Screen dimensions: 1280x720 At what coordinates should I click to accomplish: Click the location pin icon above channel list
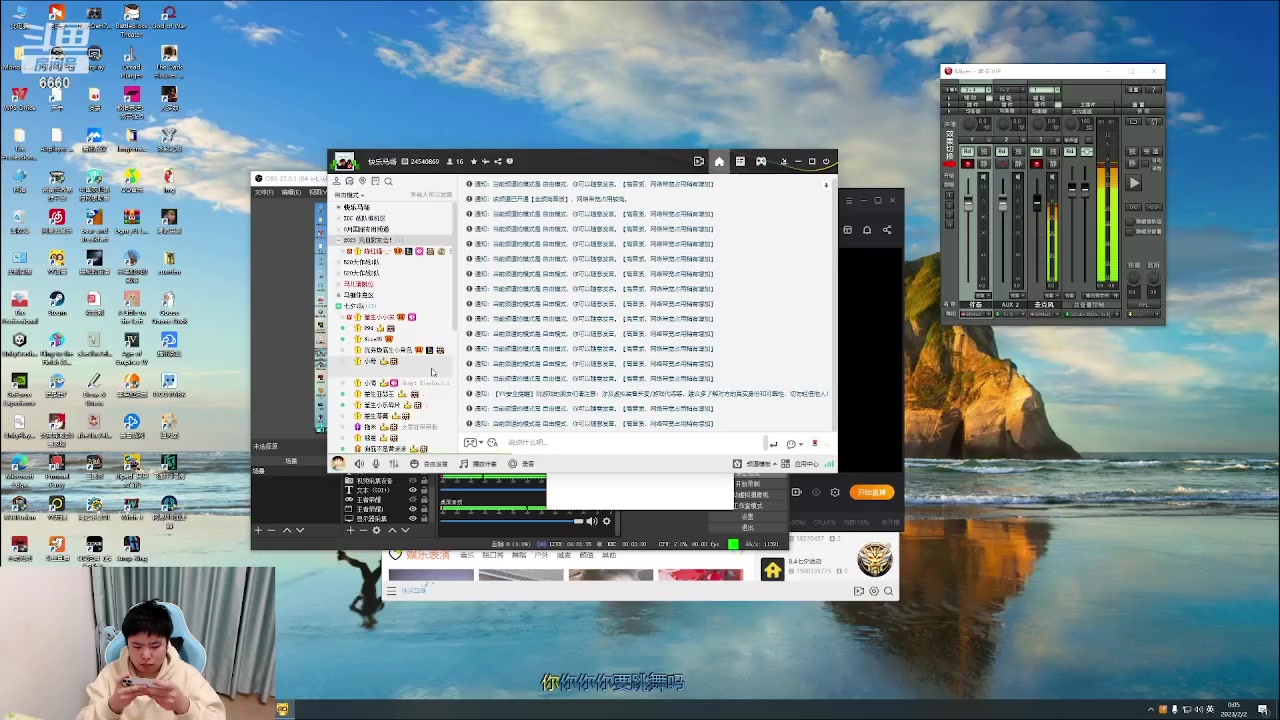click(362, 181)
